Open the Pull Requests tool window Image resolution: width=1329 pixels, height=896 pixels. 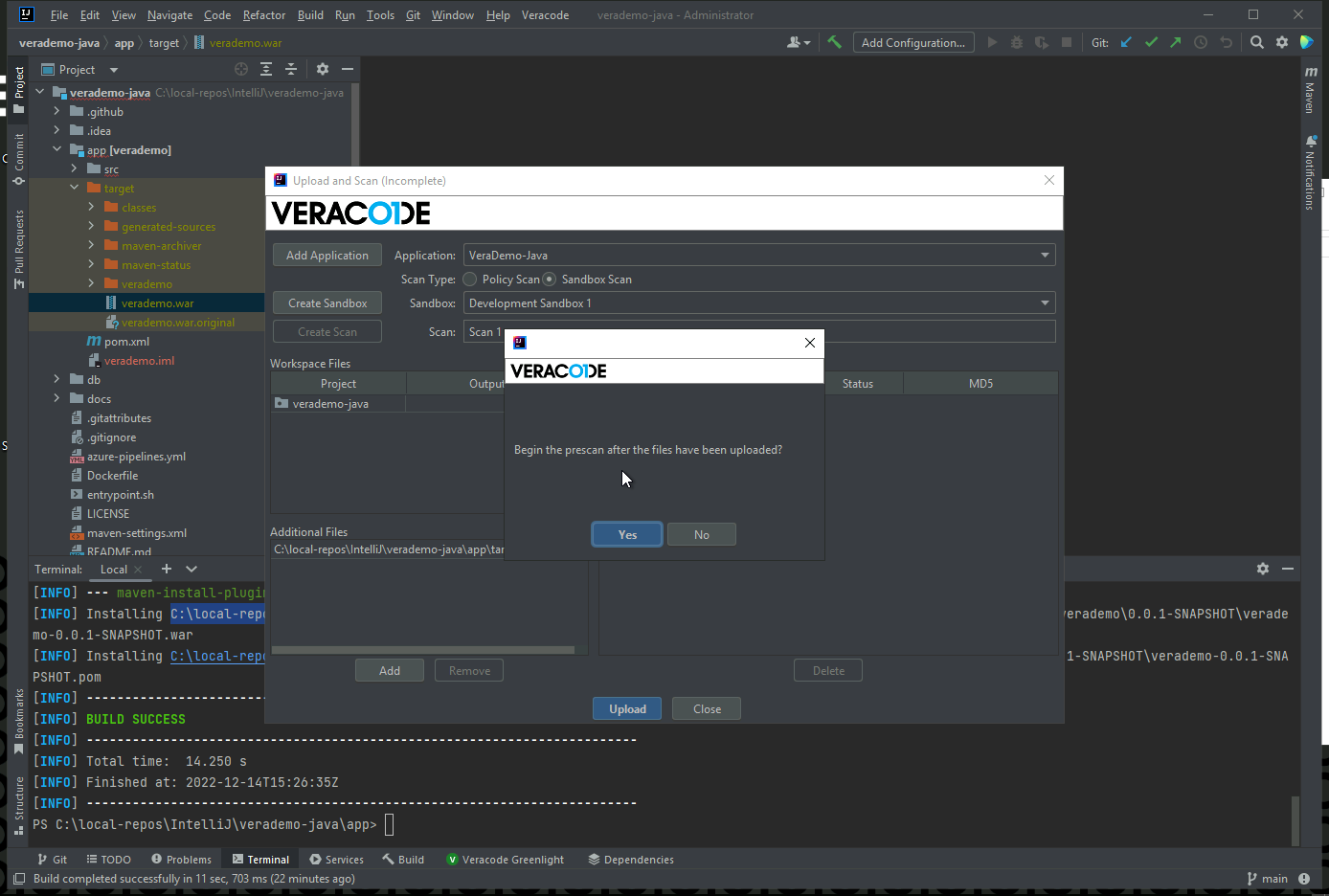18,249
